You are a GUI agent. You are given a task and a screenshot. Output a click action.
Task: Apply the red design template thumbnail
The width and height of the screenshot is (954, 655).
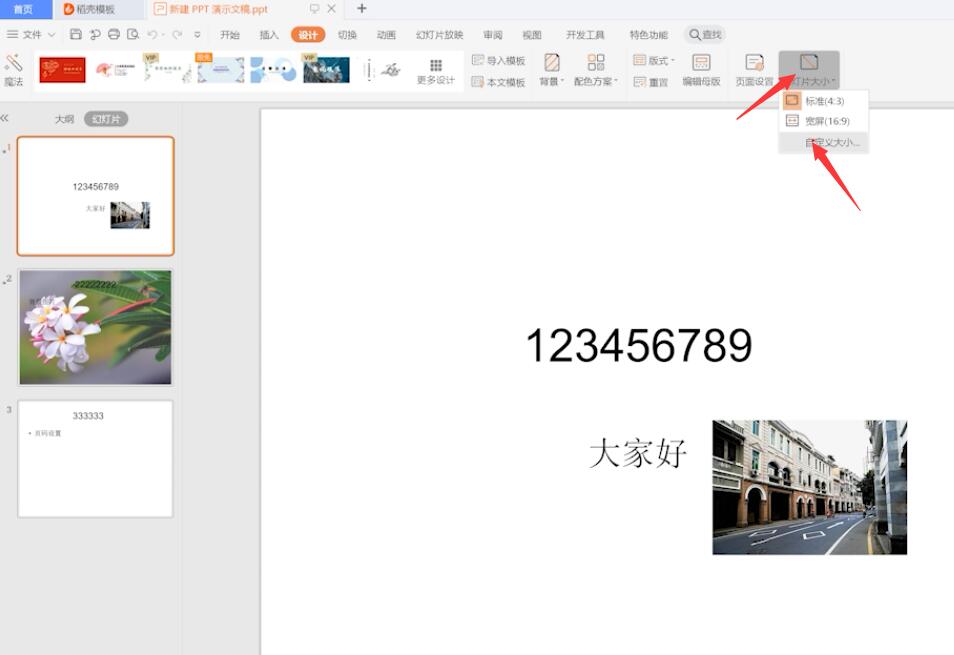pyautogui.click(x=63, y=70)
